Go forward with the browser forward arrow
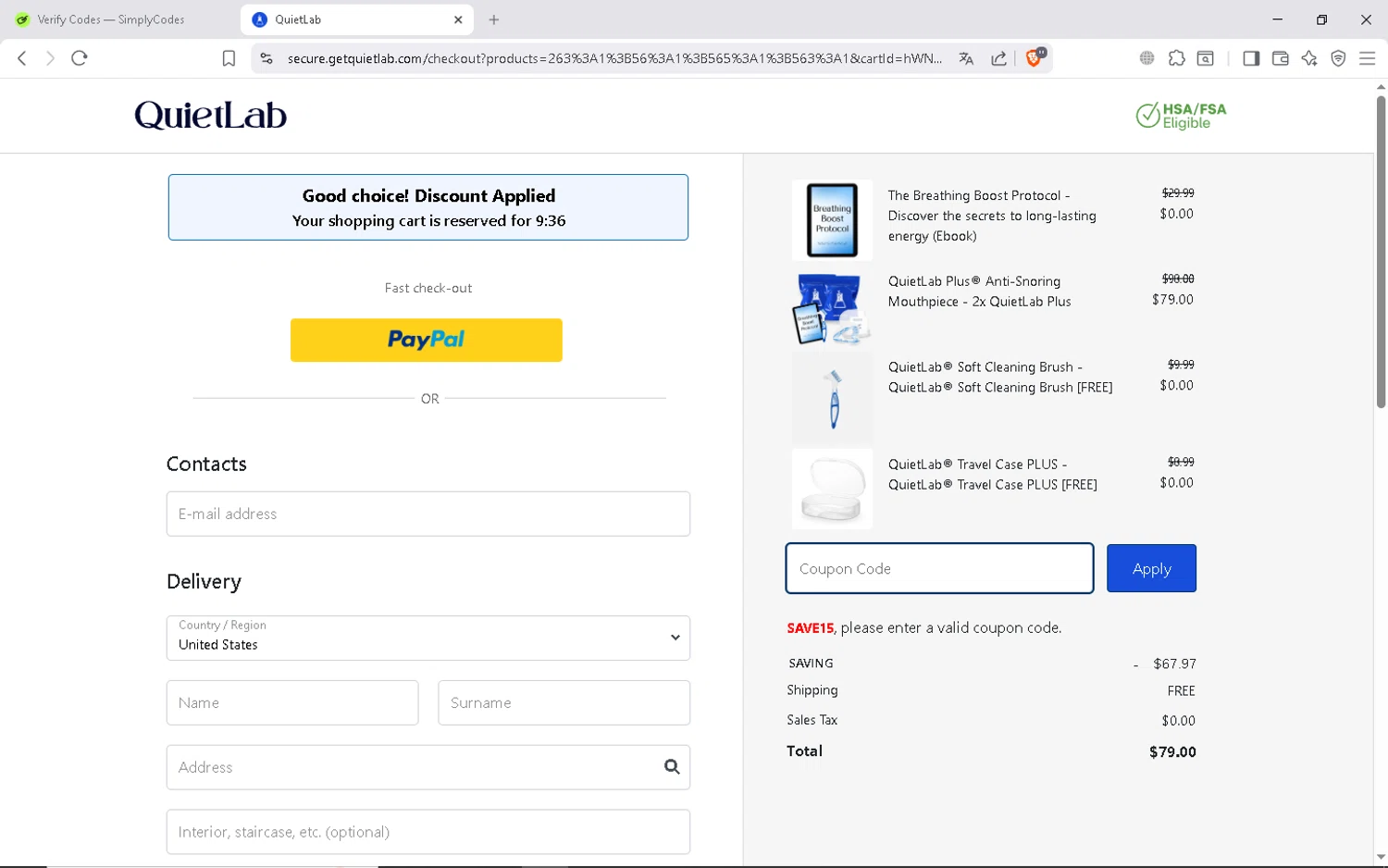1388x868 pixels. [x=50, y=58]
